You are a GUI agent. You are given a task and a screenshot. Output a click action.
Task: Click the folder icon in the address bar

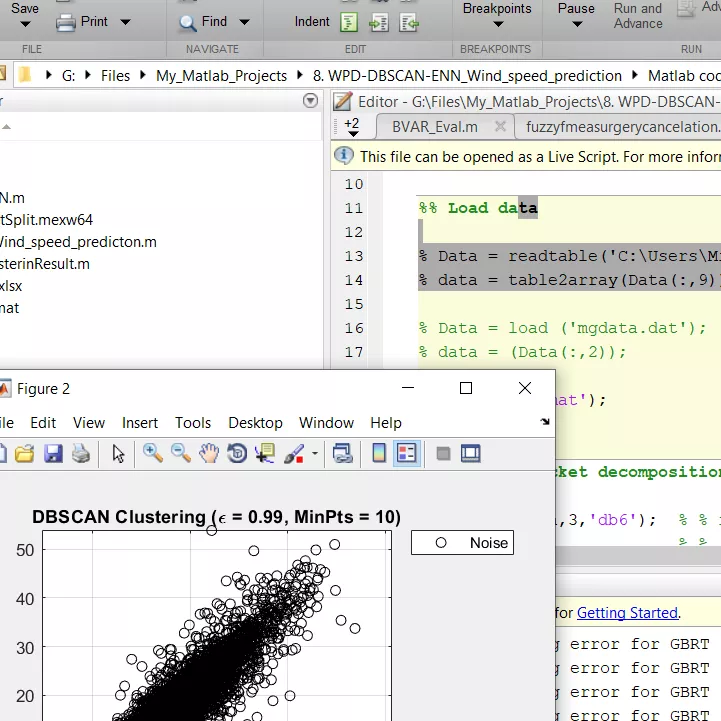click(25, 74)
